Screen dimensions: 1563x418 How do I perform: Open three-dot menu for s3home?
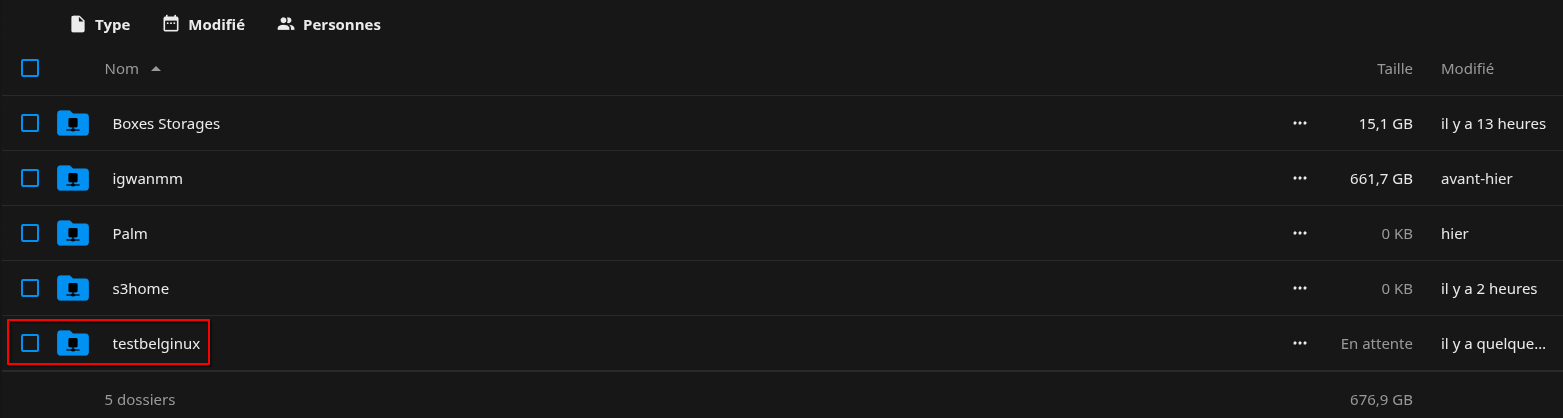click(1299, 288)
